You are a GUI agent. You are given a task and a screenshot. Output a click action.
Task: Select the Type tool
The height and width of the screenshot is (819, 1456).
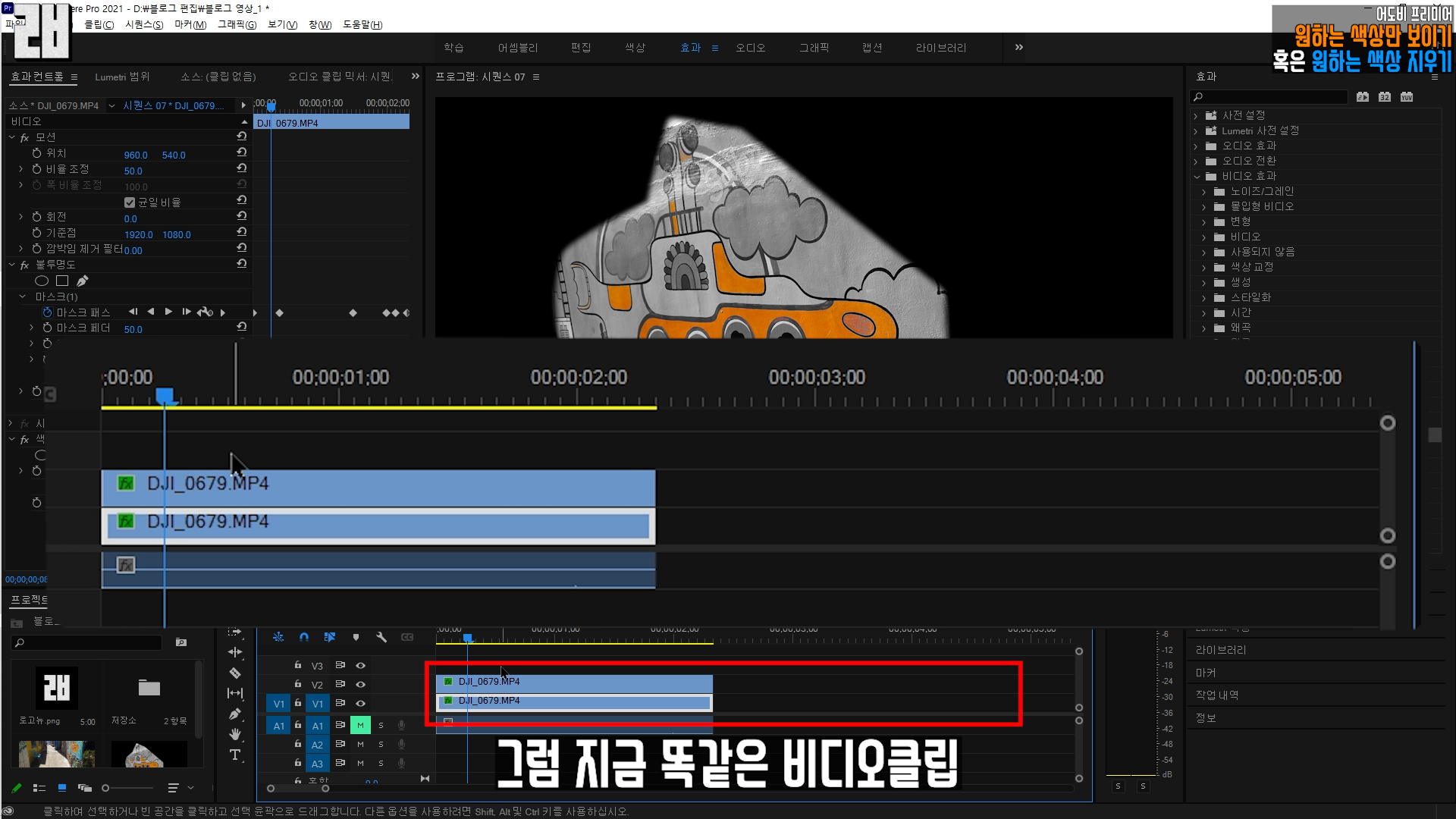tap(235, 755)
